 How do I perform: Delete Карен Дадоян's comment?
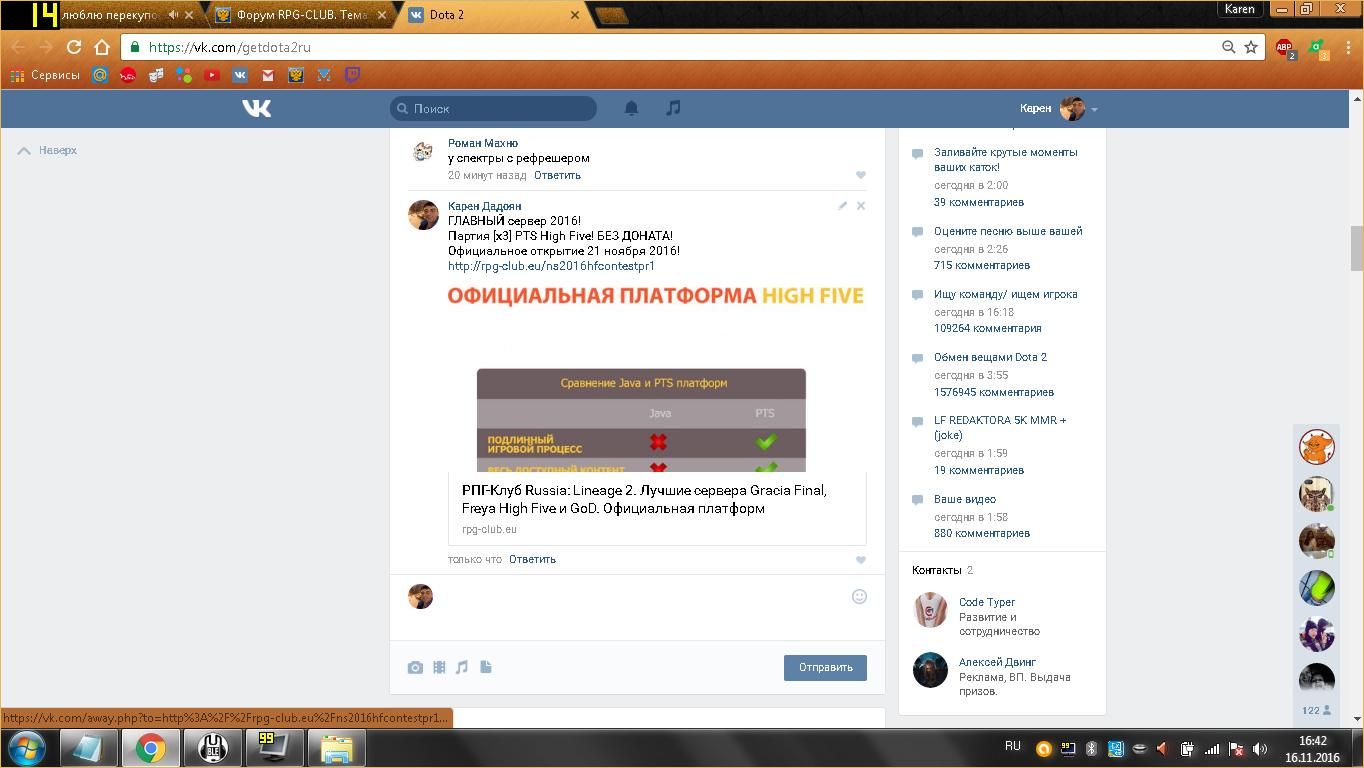click(860, 206)
